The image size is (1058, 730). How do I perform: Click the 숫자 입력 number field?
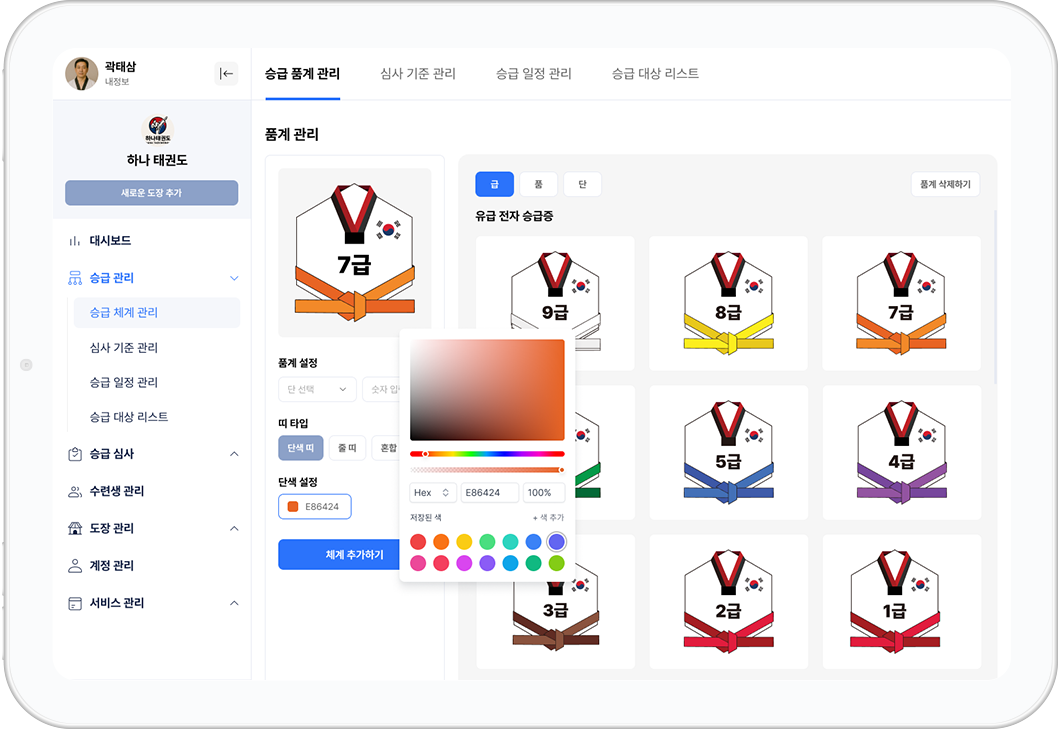(382, 389)
